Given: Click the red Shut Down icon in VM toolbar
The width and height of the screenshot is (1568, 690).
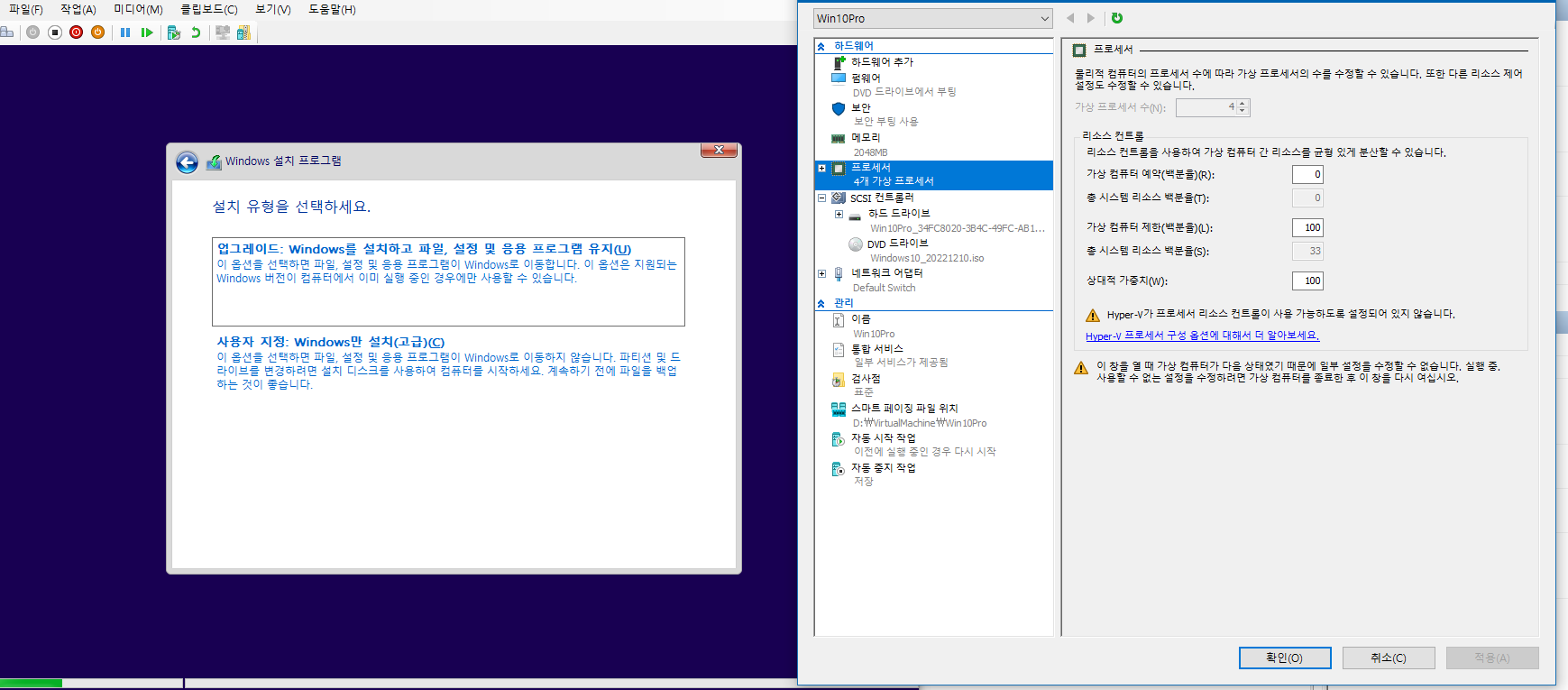Looking at the screenshot, I should (77, 32).
